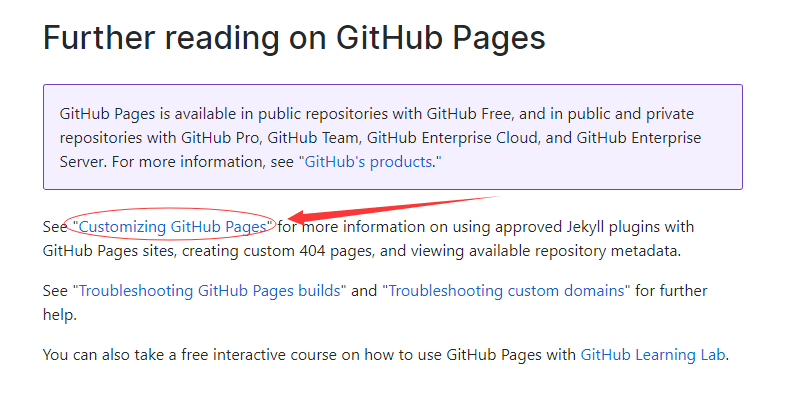
Task: Click the "Further reading on GitHub Pages" heading
Action: pos(294,37)
